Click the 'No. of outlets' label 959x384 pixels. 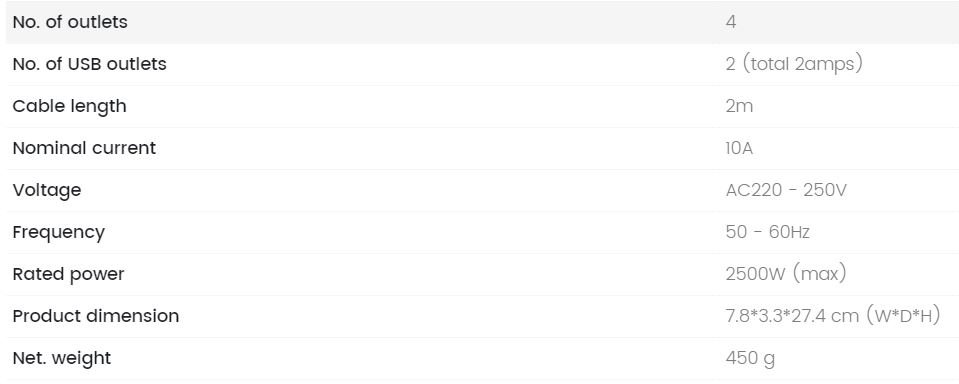70,22
